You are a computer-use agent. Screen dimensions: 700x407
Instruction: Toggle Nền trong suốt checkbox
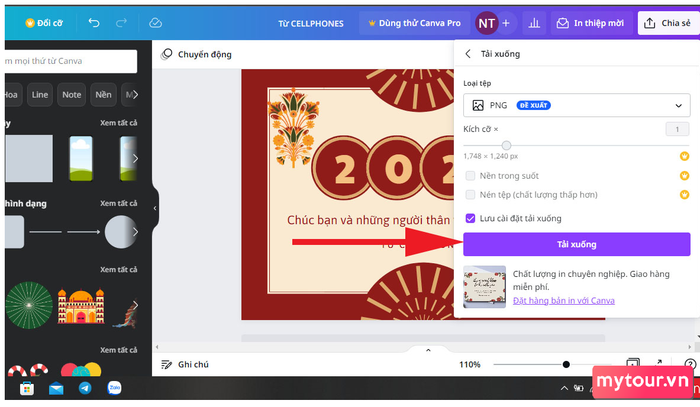(470, 176)
